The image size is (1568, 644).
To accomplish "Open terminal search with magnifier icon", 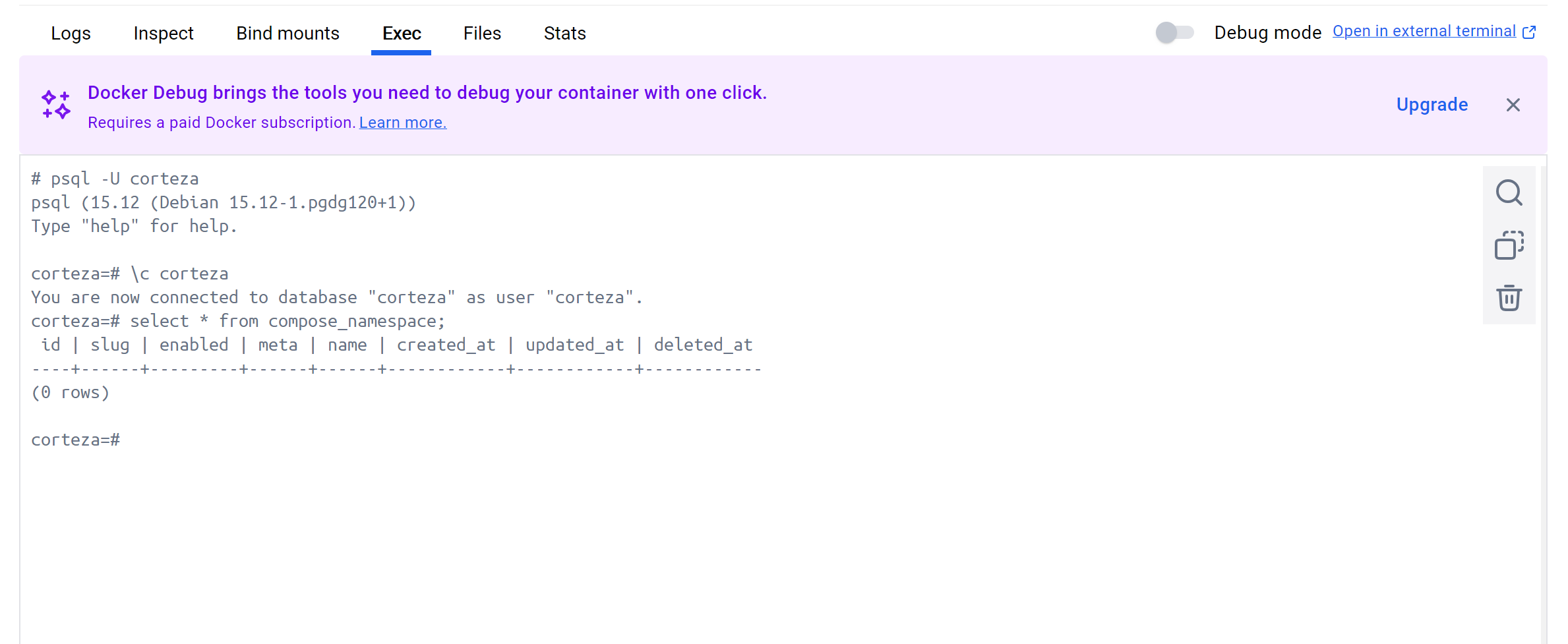I will coord(1509,193).
